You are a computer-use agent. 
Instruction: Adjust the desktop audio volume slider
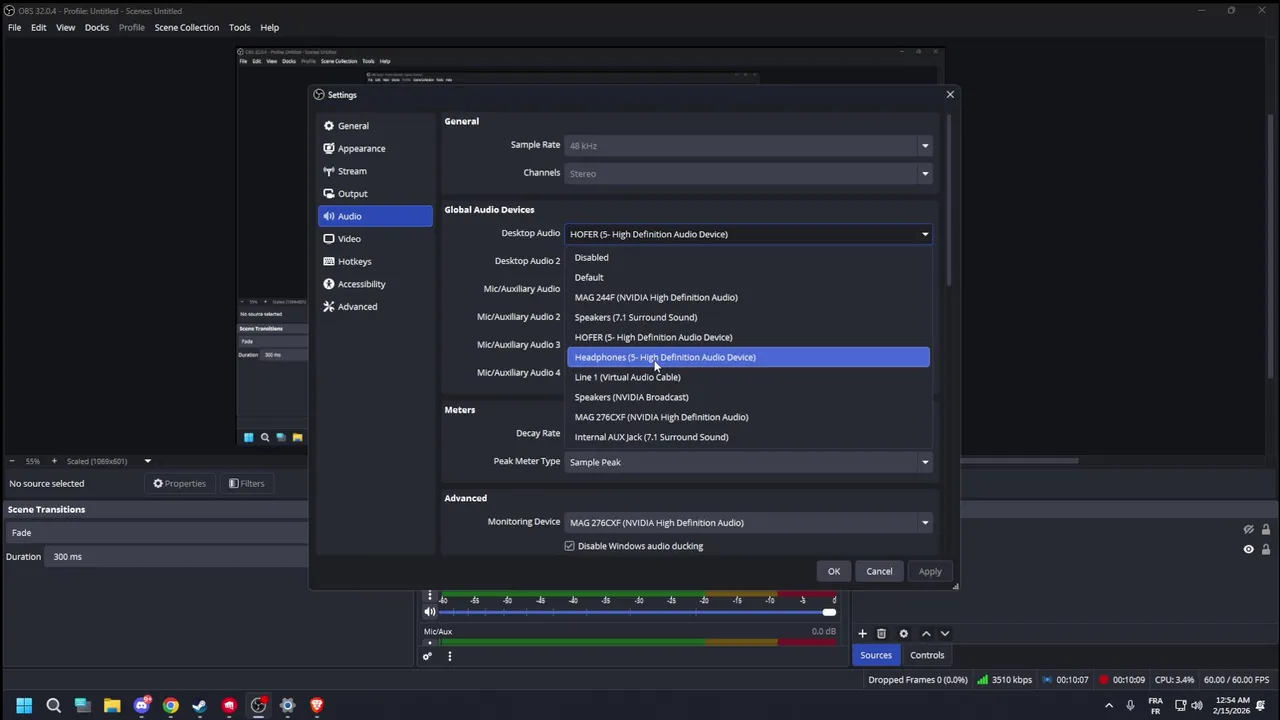tap(638, 612)
